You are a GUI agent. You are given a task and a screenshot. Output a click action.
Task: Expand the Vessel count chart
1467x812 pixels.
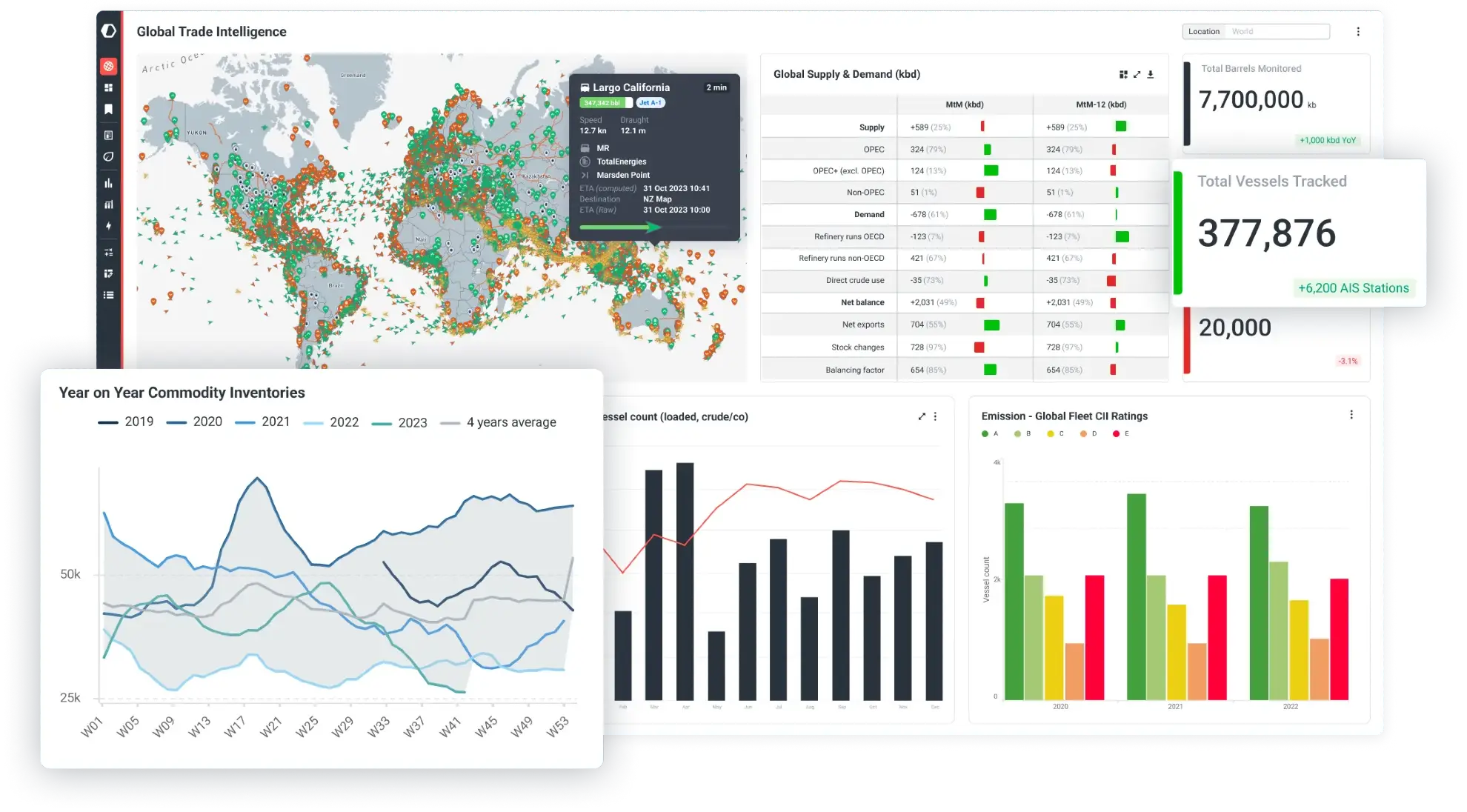tap(921, 416)
